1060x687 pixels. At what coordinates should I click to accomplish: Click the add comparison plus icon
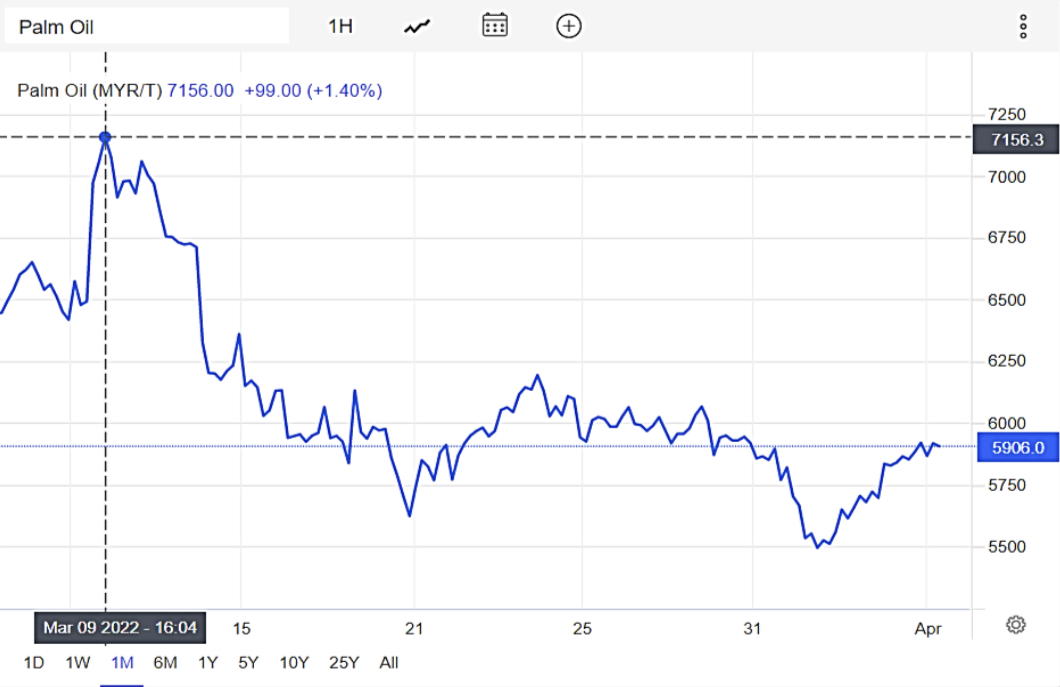(568, 26)
